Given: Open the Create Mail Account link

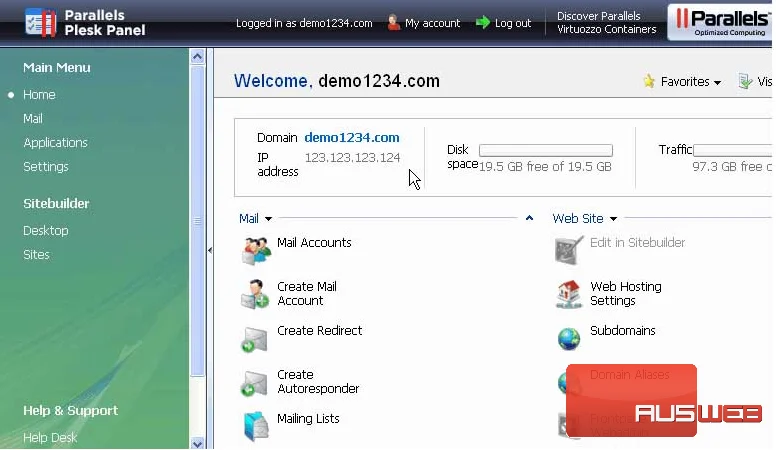Looking at the screenshot, I should pos(307,294).
